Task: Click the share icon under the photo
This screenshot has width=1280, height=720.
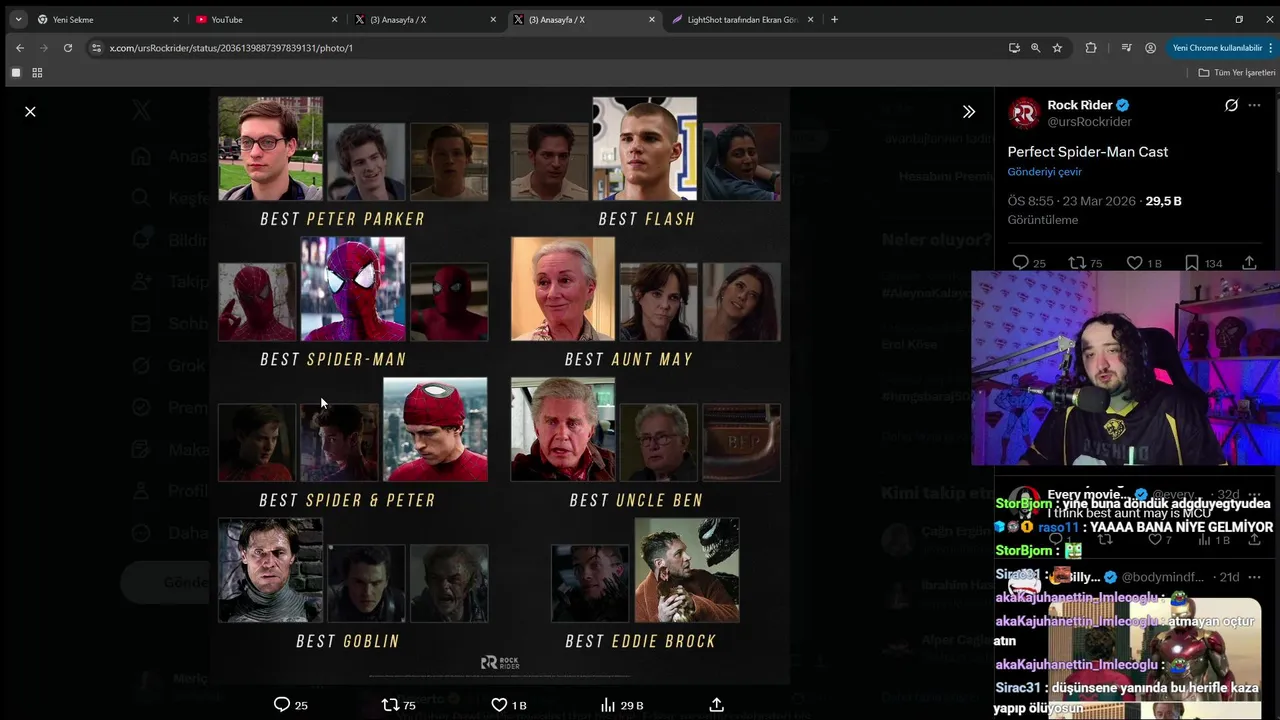Action: coord(716,705)
